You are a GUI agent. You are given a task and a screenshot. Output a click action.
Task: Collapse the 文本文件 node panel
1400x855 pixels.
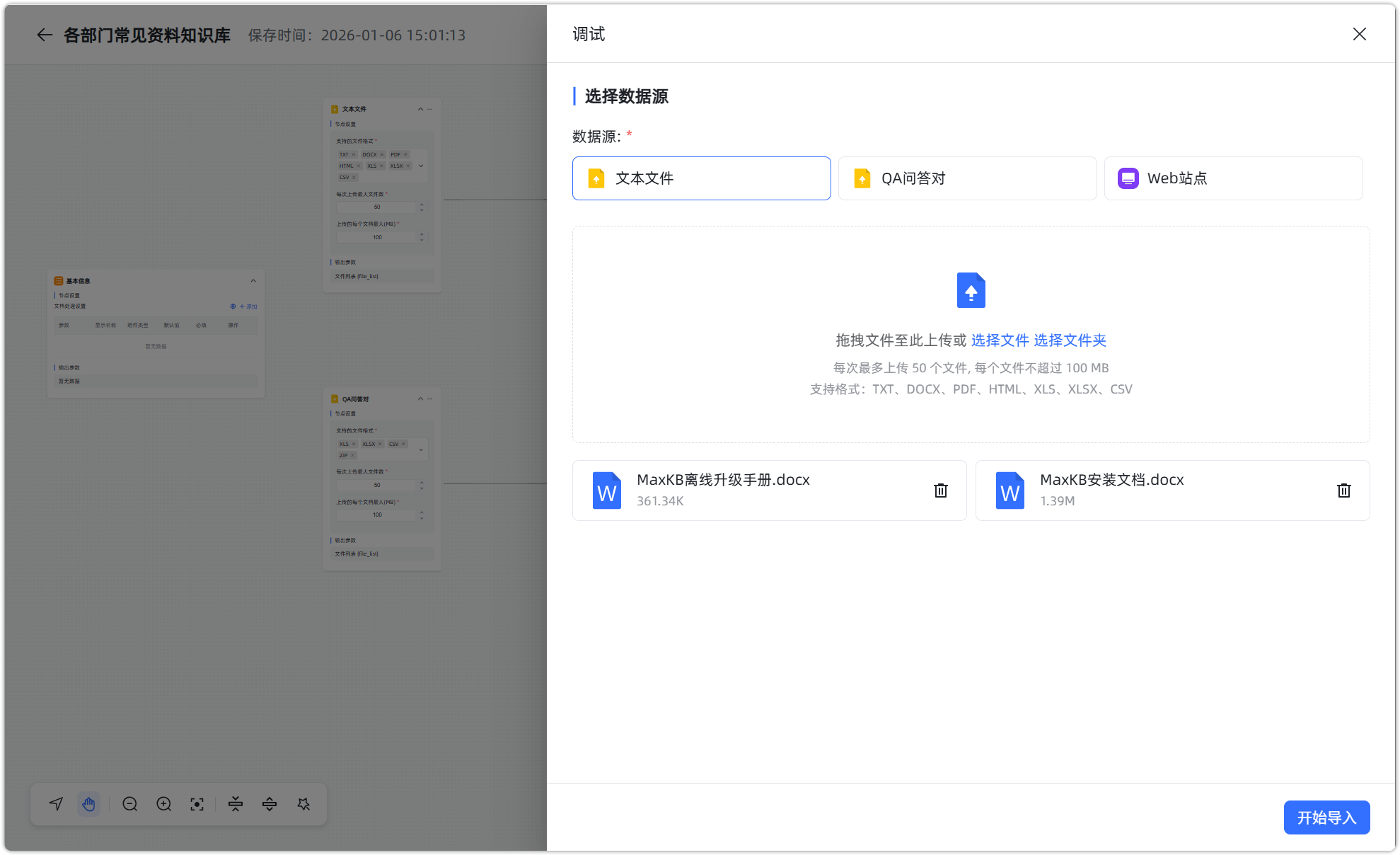[x=420, y=109]
